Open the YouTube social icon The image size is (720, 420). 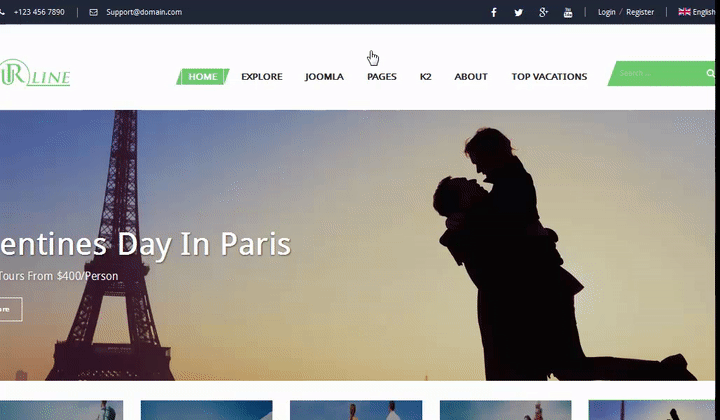568,12
